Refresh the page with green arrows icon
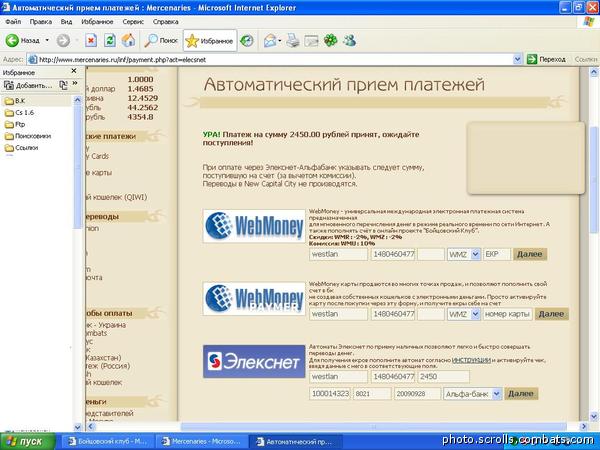This screenshot has height=450, width=600. point(110,41)
